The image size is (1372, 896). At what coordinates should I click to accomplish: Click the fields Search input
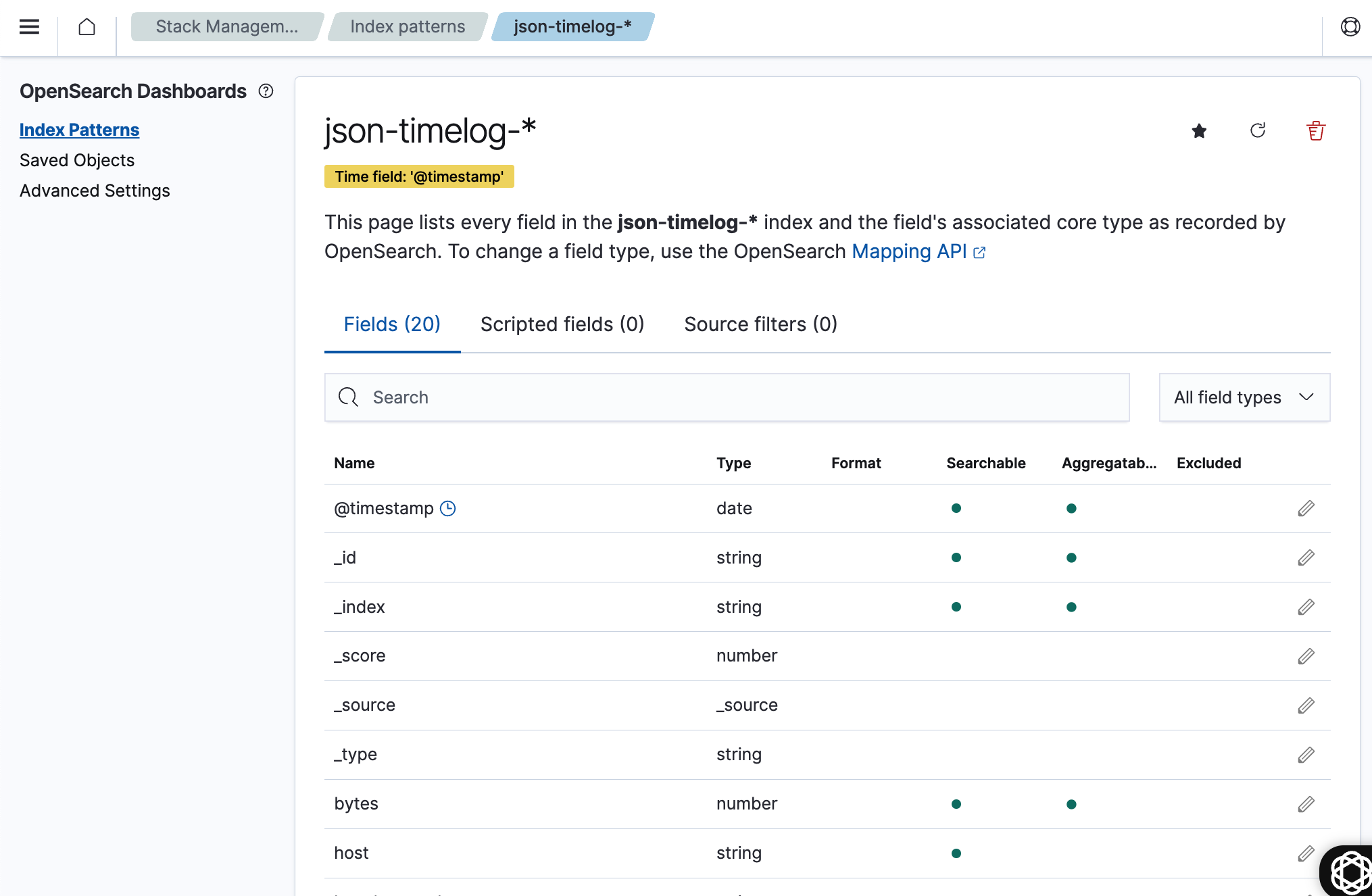click(727, 397)
